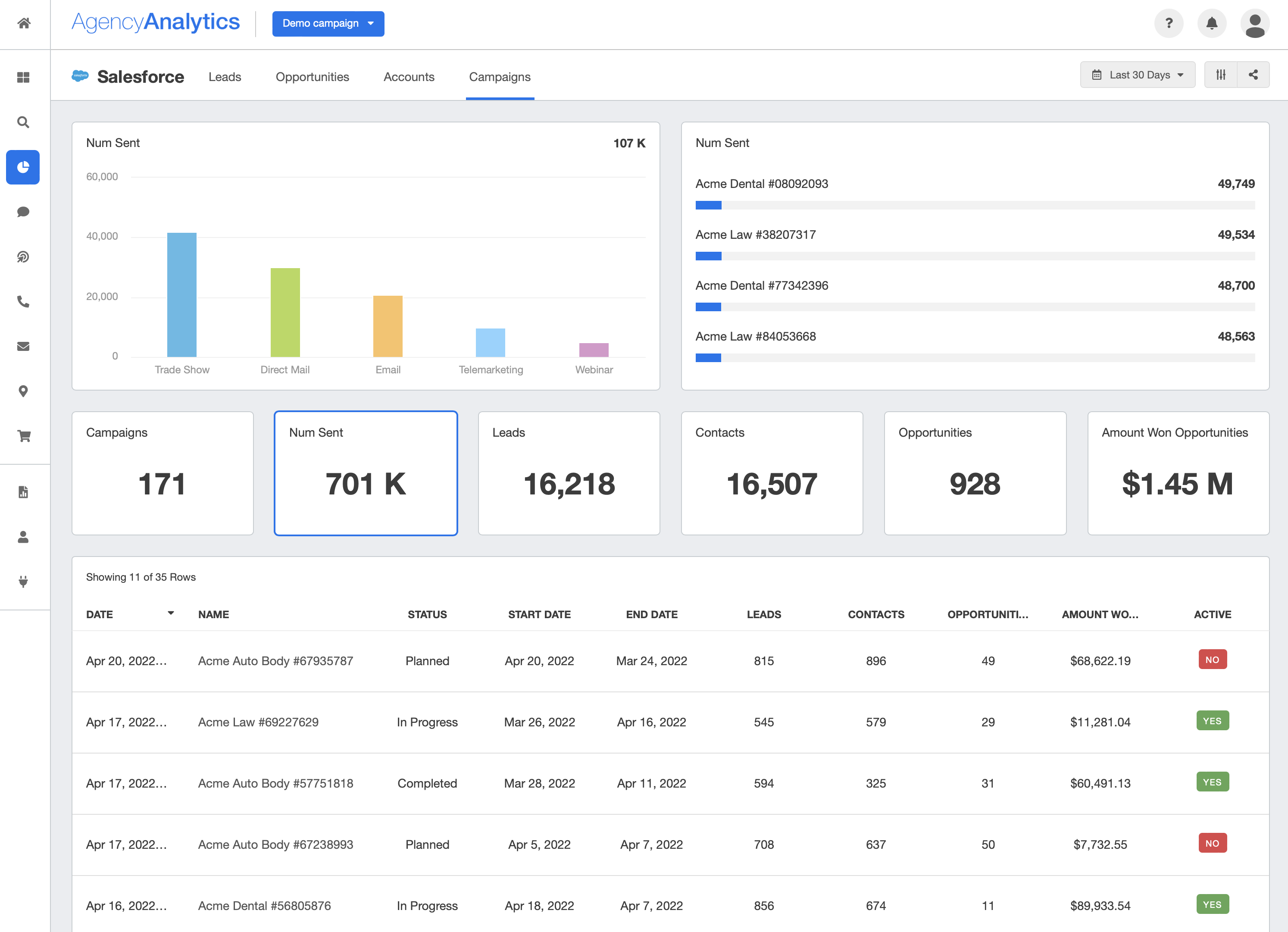This screenshot has width=1288, height=932.
Task: Select the Opportunities 928 stat card
Action: coord(975,473)
